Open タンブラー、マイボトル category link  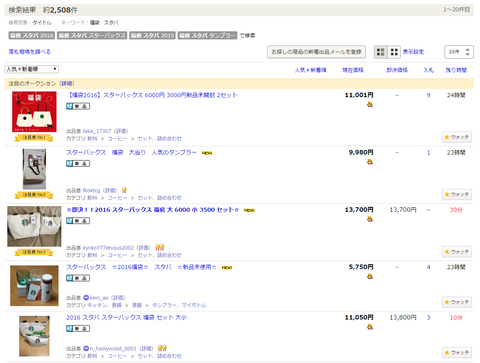[x=179, y=305]
